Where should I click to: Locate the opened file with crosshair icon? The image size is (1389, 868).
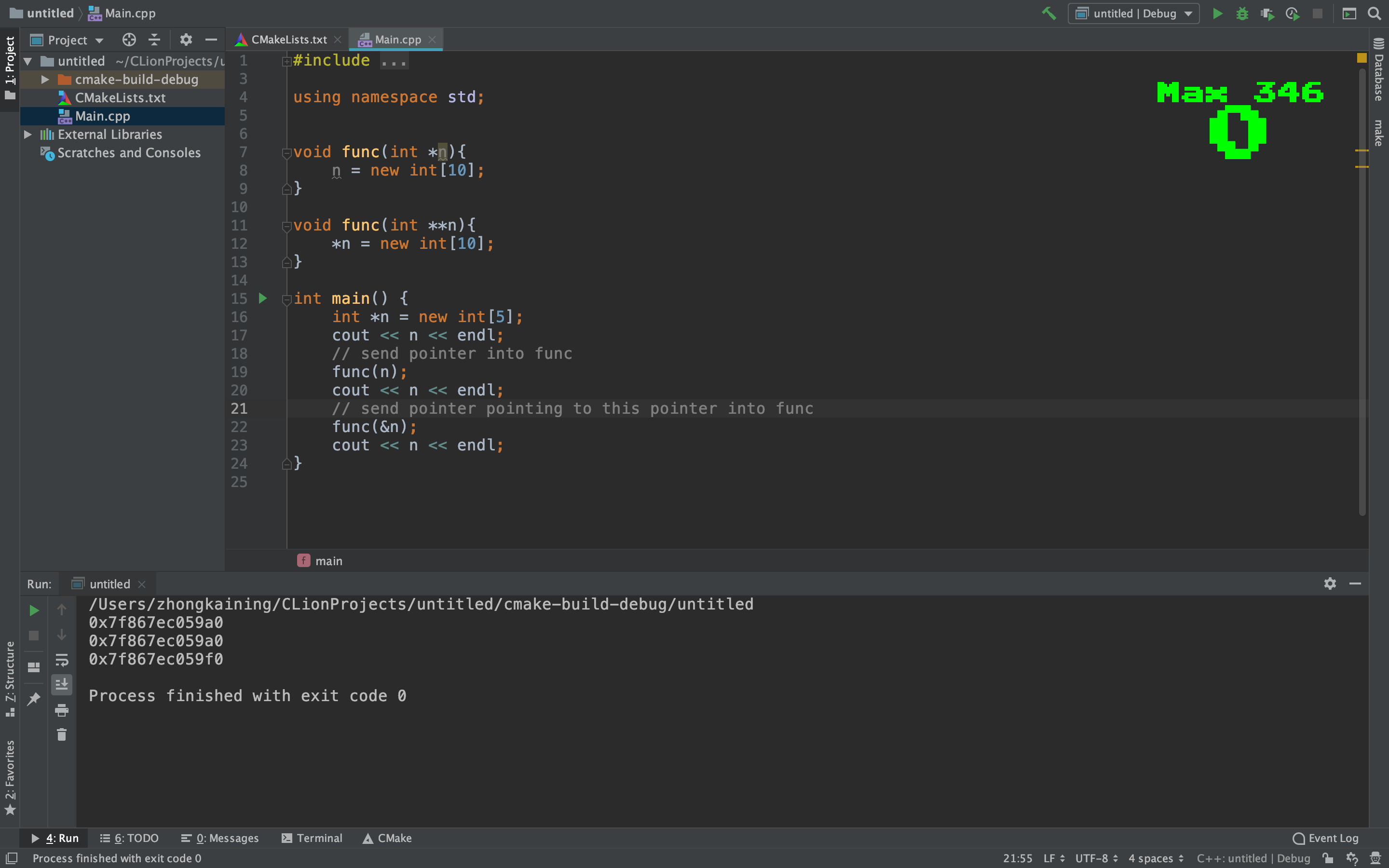[129, 40]
